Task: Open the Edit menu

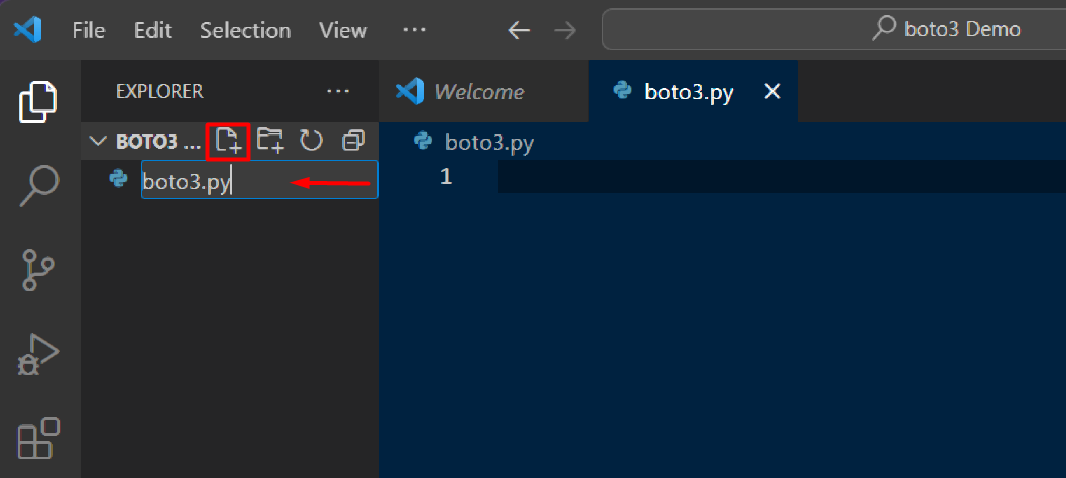Action: [153, 30]
